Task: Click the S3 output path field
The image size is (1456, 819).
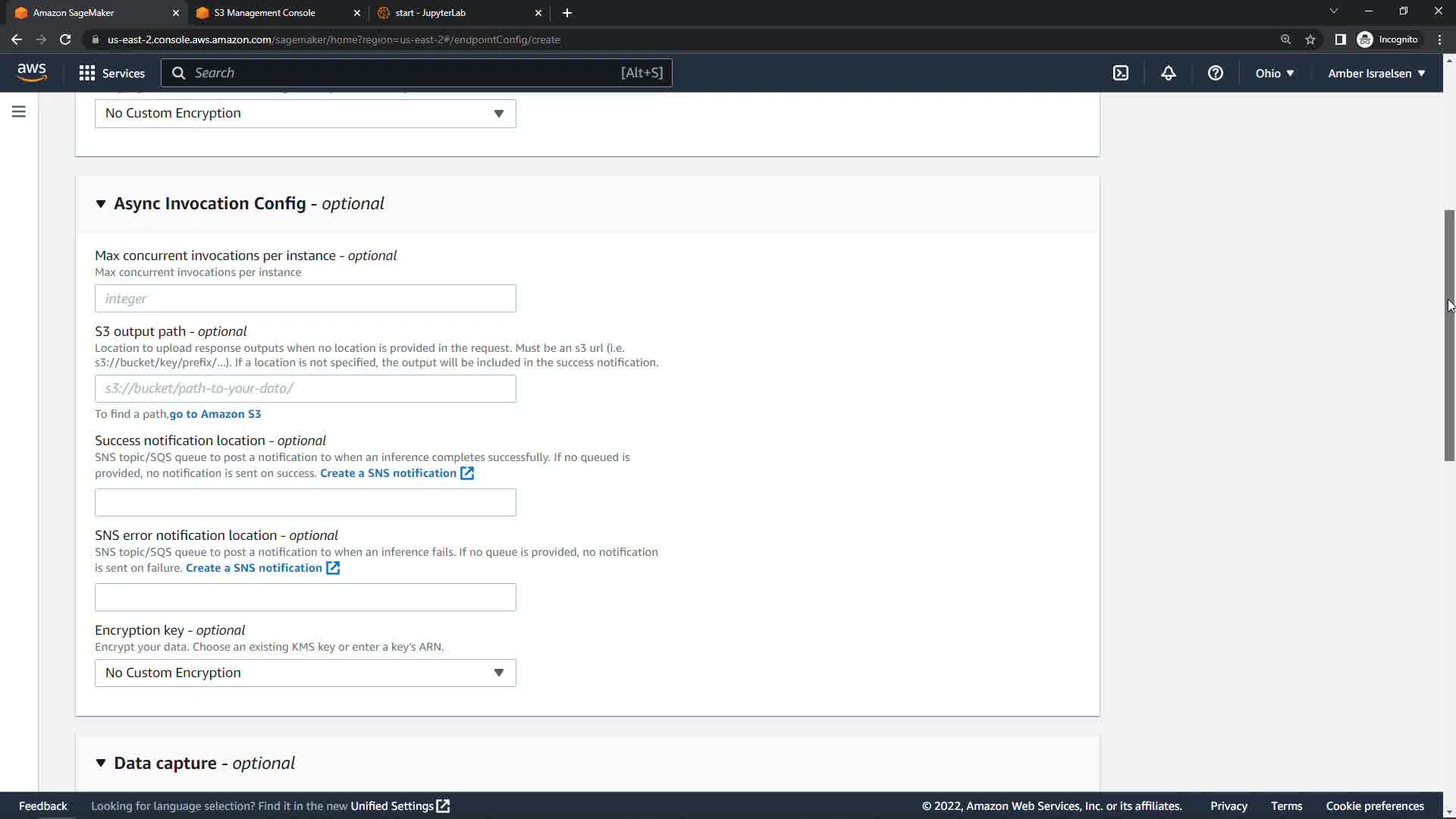Action: point(305,388)
